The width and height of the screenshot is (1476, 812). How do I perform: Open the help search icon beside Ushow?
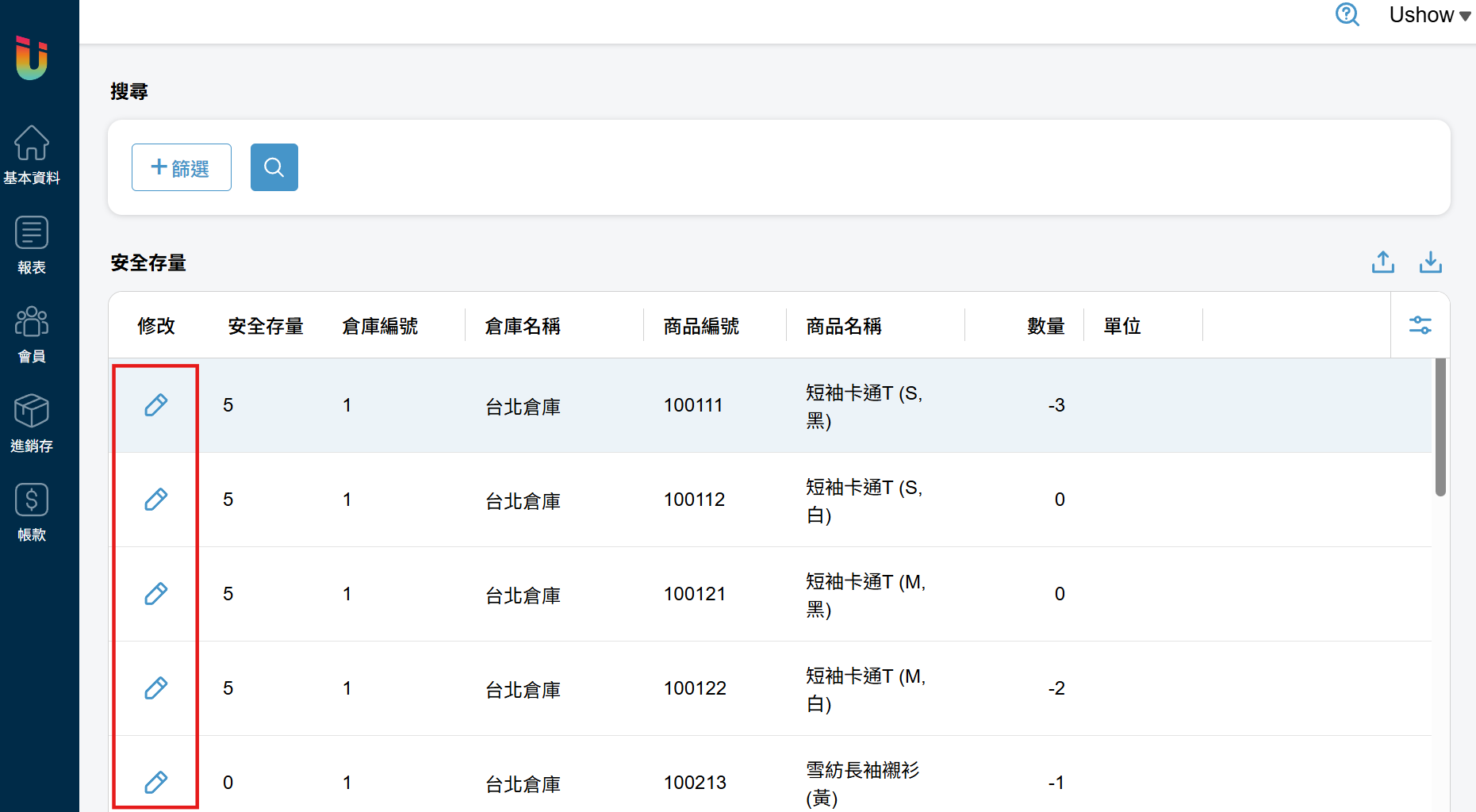pos(1348,14)
